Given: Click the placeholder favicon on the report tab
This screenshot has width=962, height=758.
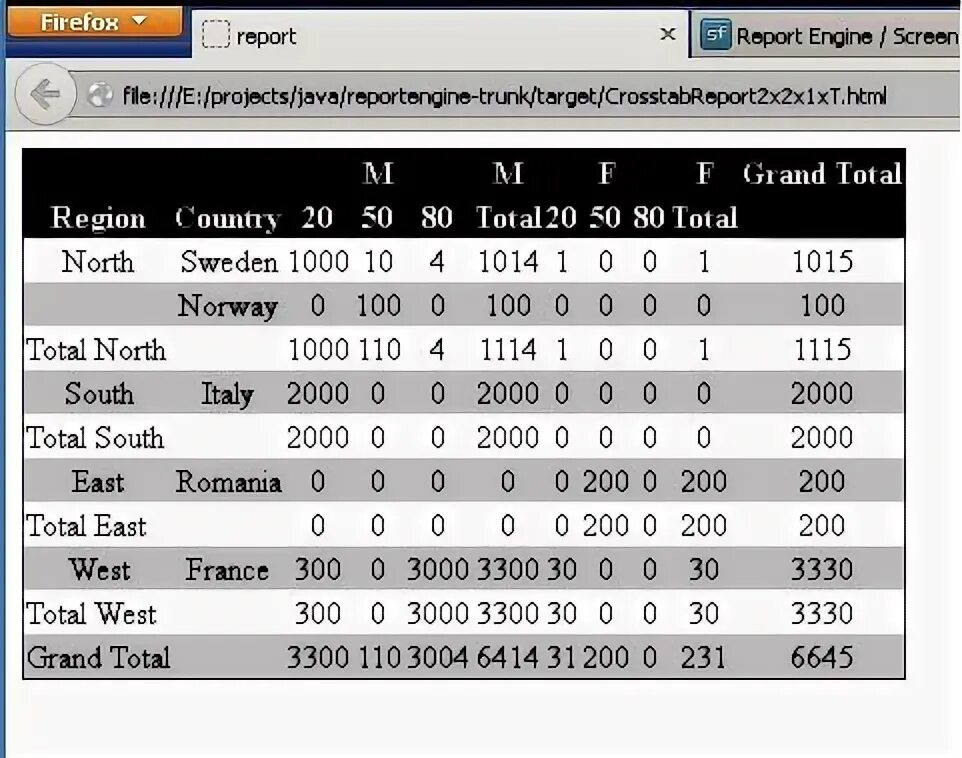Looking at the screenshot, I should (x=214, y=35).
